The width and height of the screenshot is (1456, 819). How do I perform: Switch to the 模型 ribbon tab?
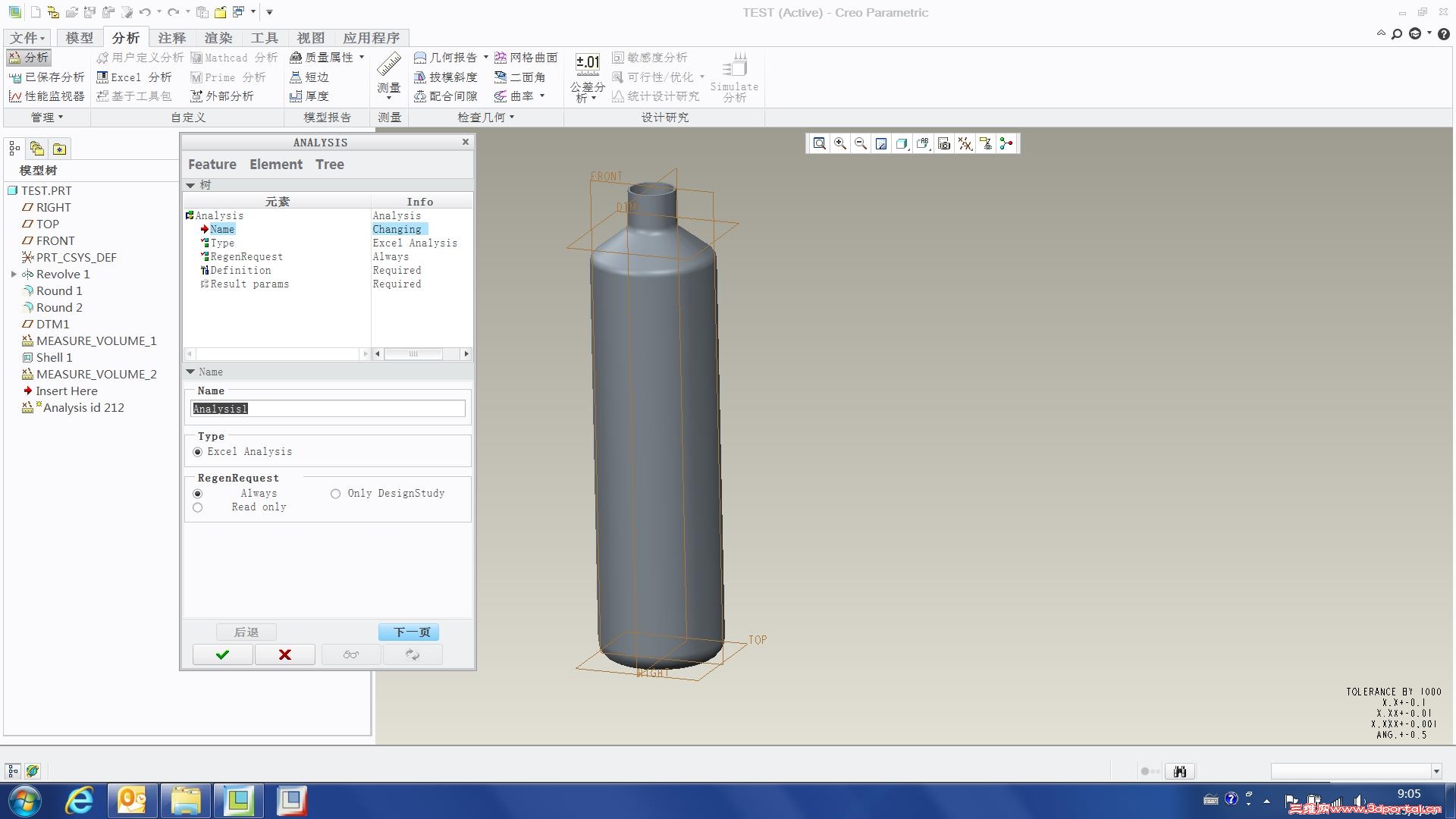tap(79, 38)
